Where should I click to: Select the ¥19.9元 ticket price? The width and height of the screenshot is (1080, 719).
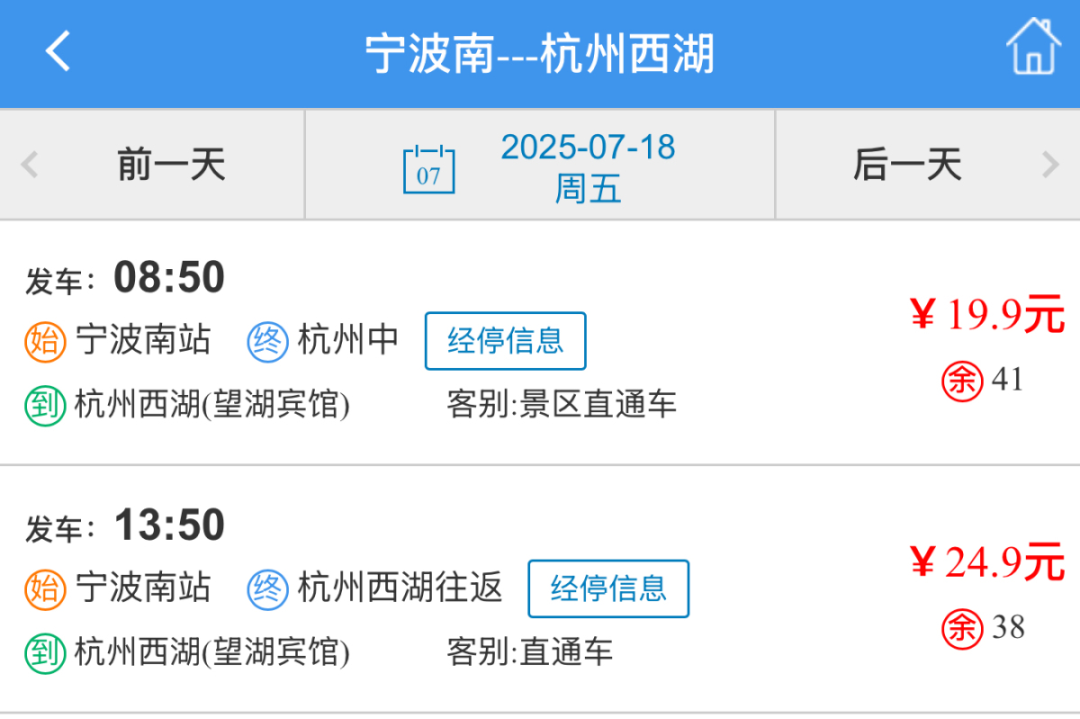pyautogui.click(x=987, y=314)
